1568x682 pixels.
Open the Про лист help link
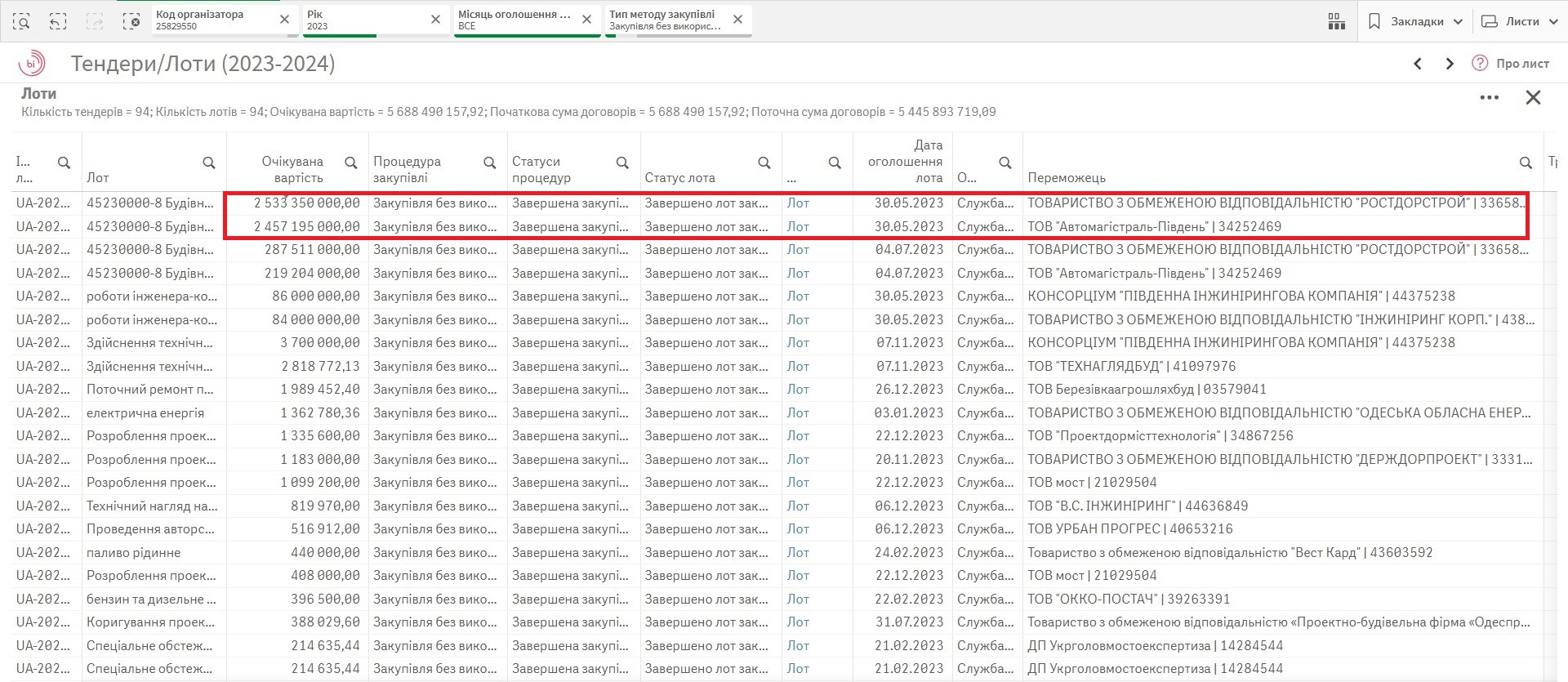point(1511,64)
